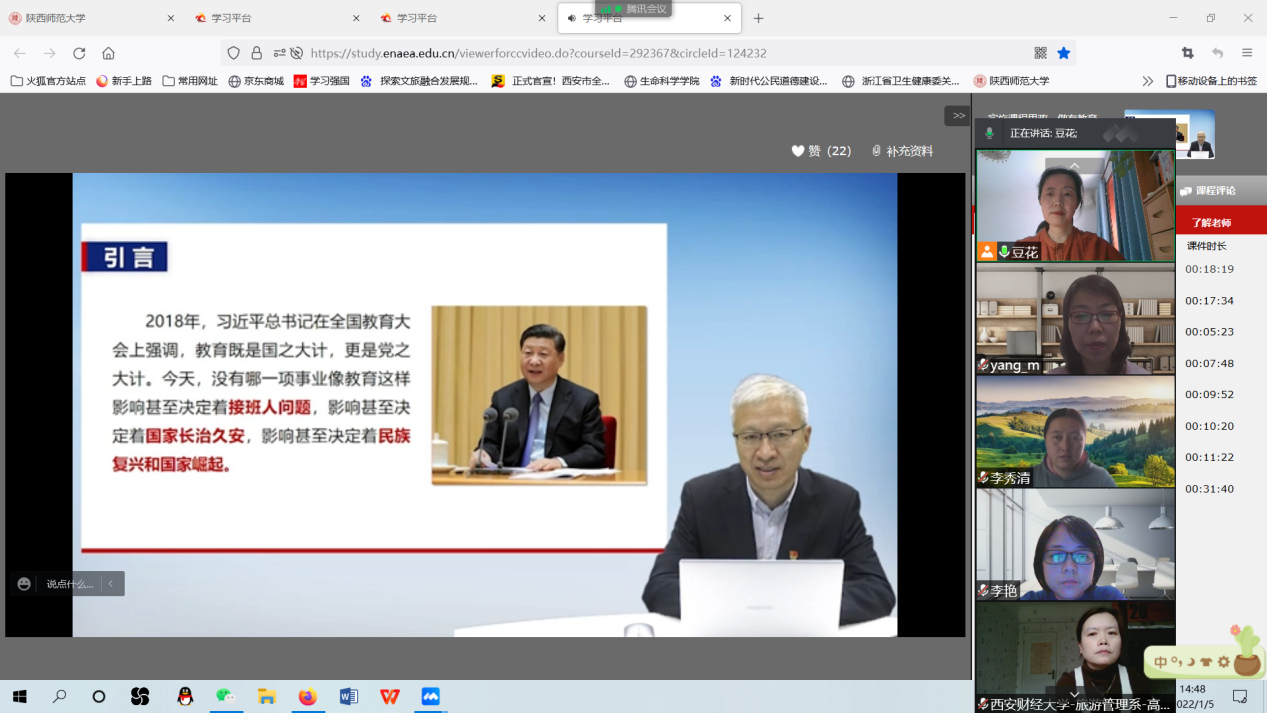Open the 正式官宣！西安市全 bookmark

(x=551, y=81)
